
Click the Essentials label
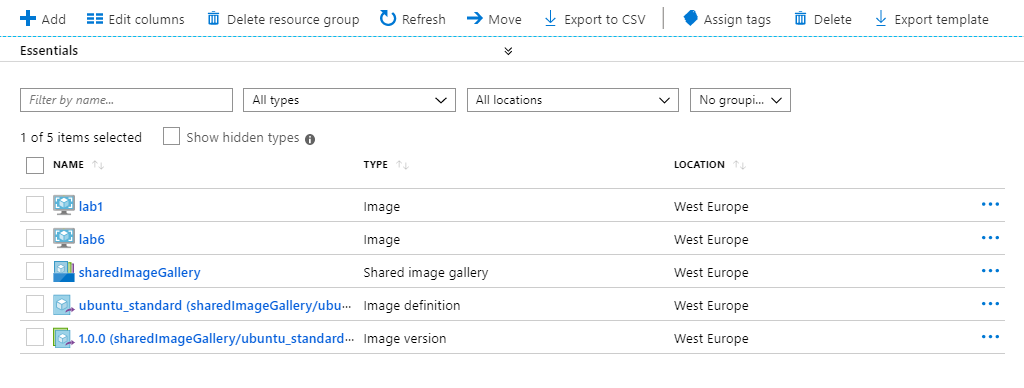49,50
